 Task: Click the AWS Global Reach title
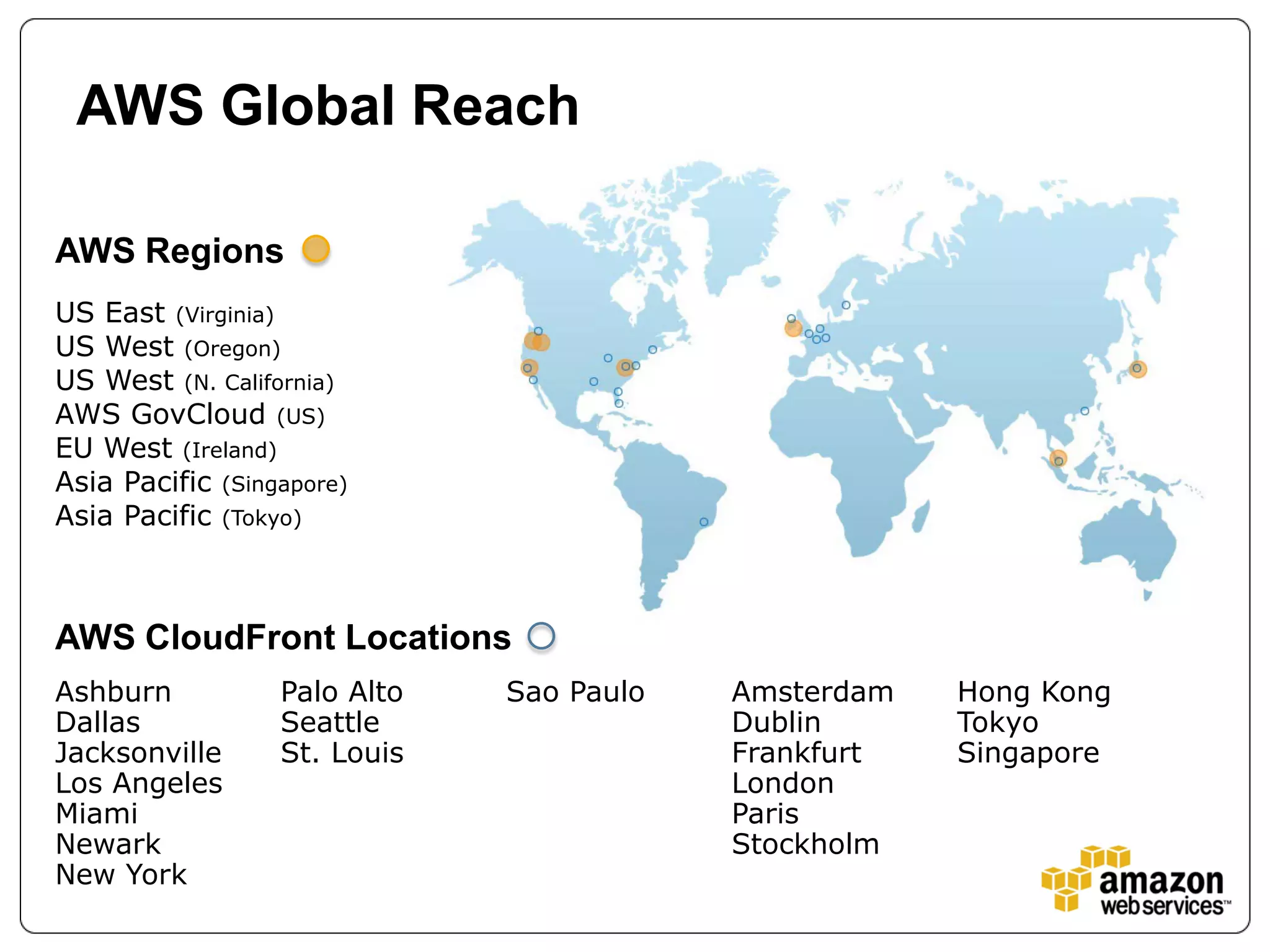pyautogui.click(x=327, y=105)
